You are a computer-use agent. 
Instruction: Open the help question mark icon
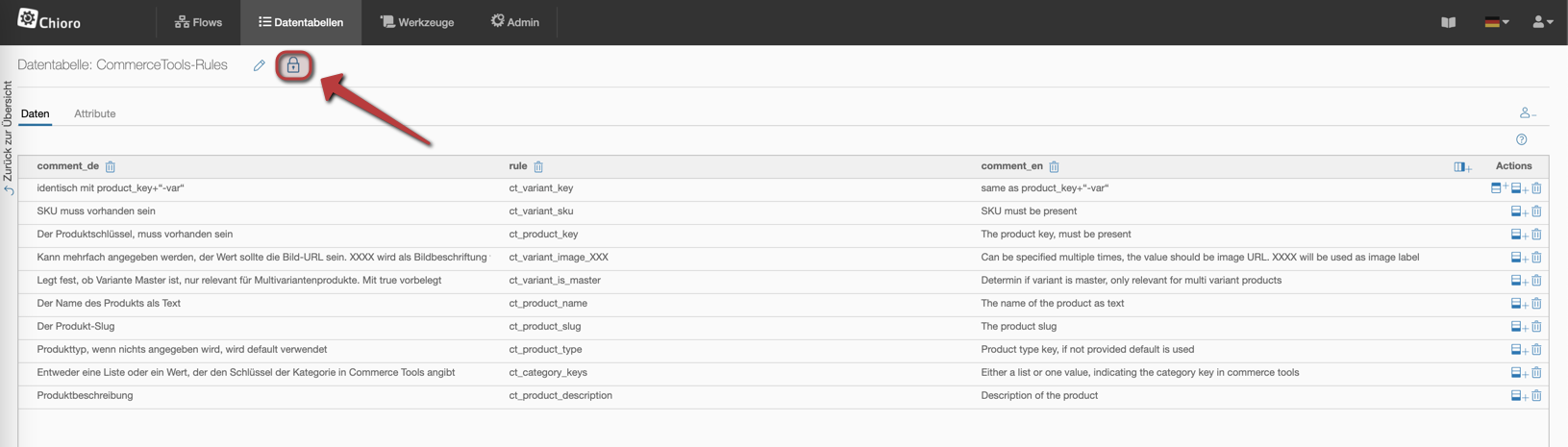pyautogui.click(x=1521, y=139)
